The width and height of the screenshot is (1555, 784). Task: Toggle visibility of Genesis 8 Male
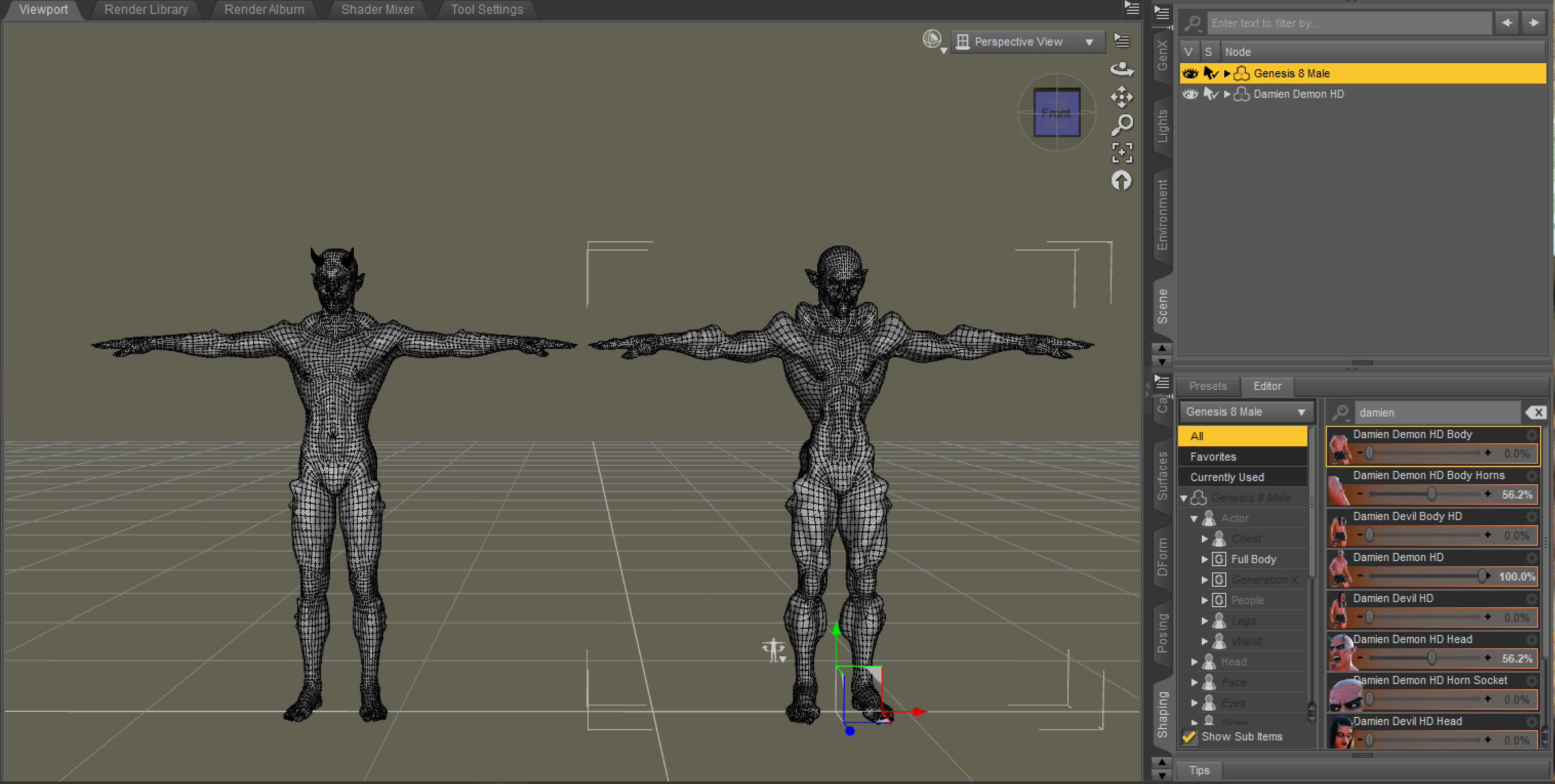pos(1190,73)
